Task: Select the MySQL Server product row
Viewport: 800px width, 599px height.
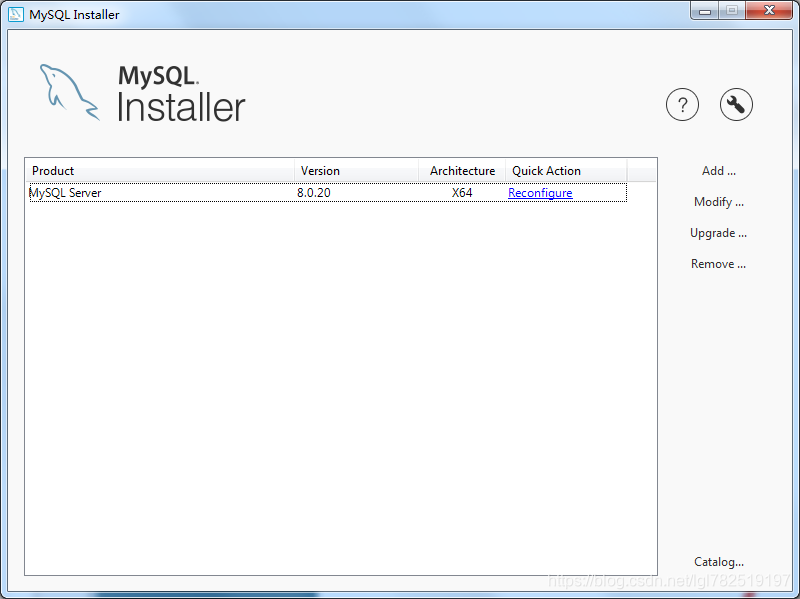Action: click(328, 193)
